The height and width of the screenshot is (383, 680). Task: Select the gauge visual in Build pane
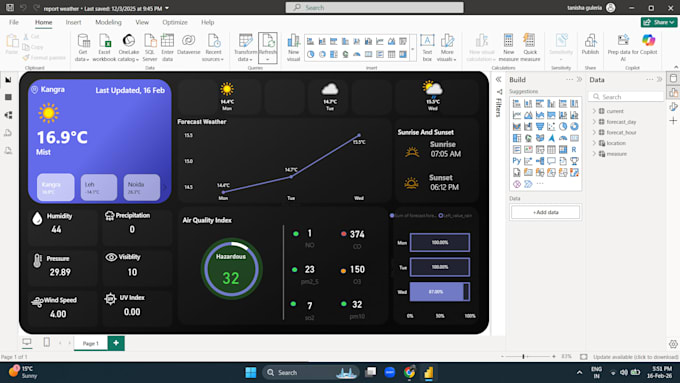tap(563, 138)
